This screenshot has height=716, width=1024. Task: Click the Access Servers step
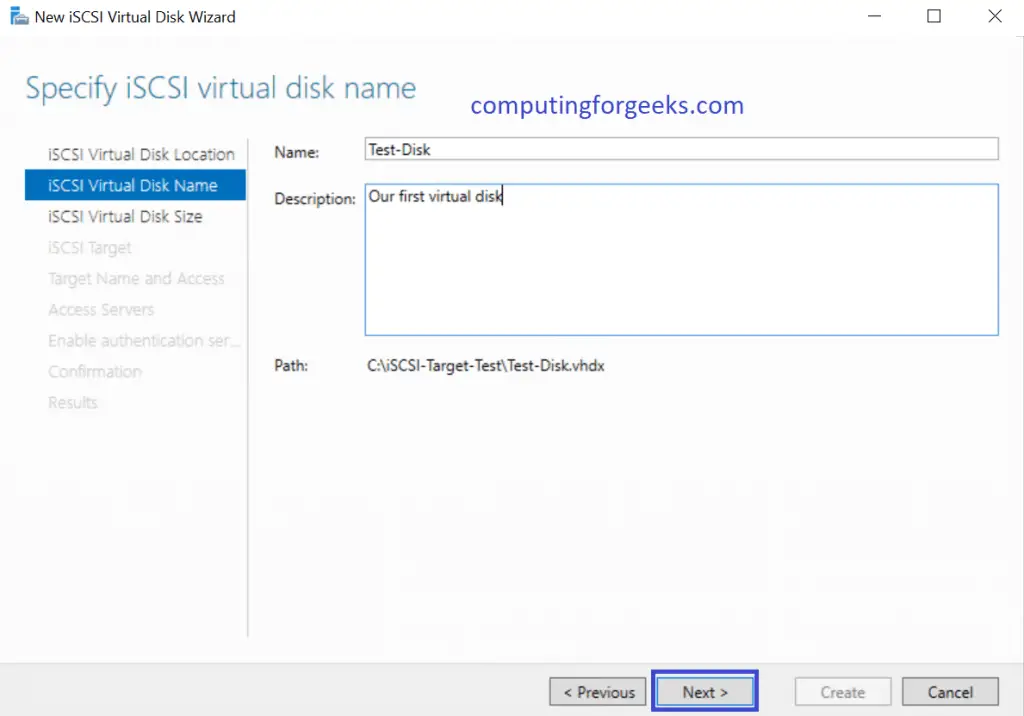tap(101, 310)
